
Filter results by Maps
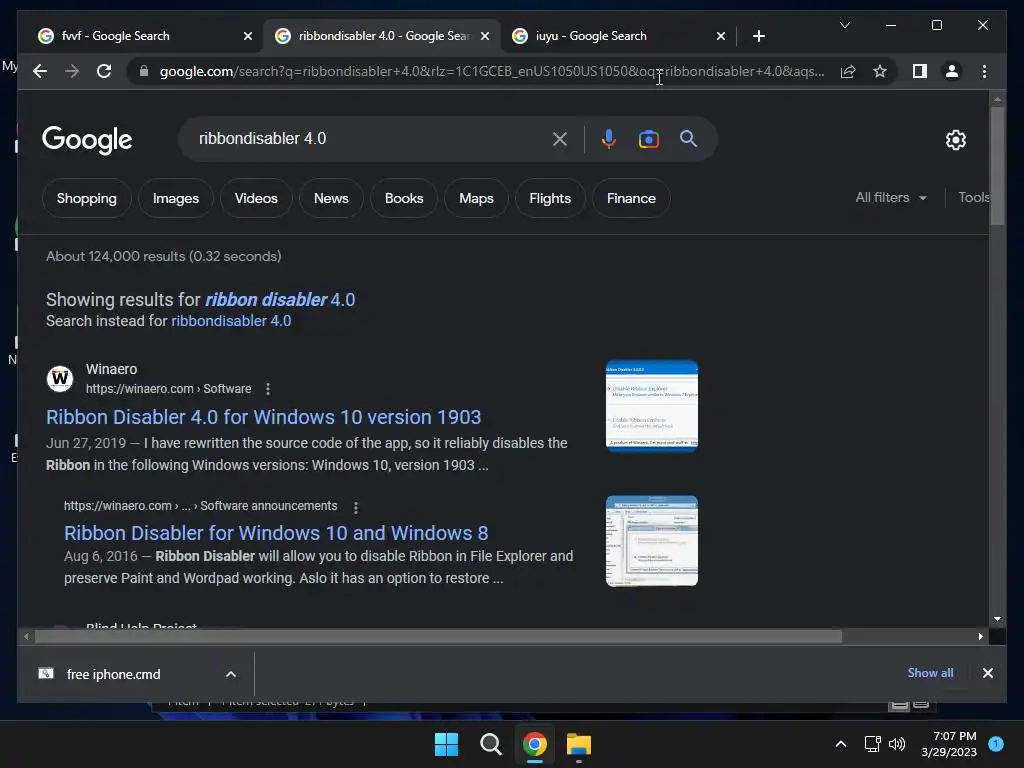pyautogui.click(x=476, y=198)
